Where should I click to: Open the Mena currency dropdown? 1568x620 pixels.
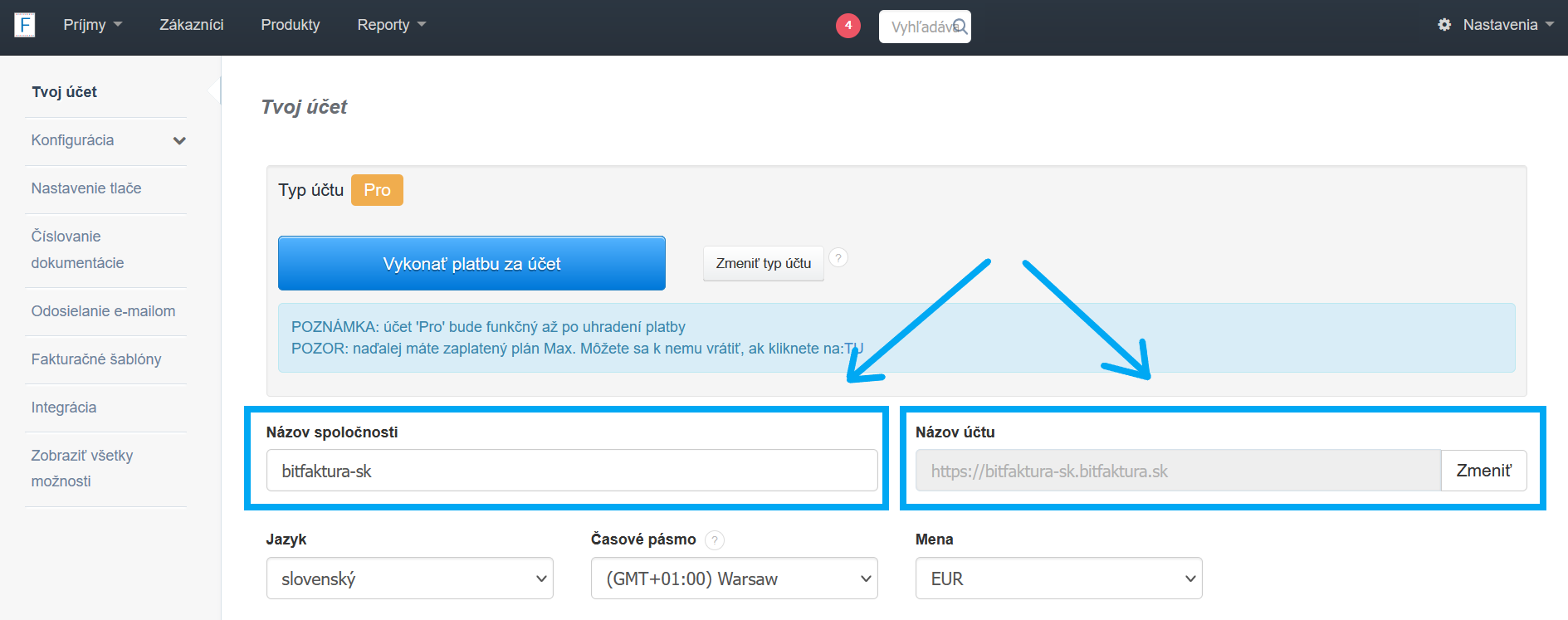point(1059,579)
